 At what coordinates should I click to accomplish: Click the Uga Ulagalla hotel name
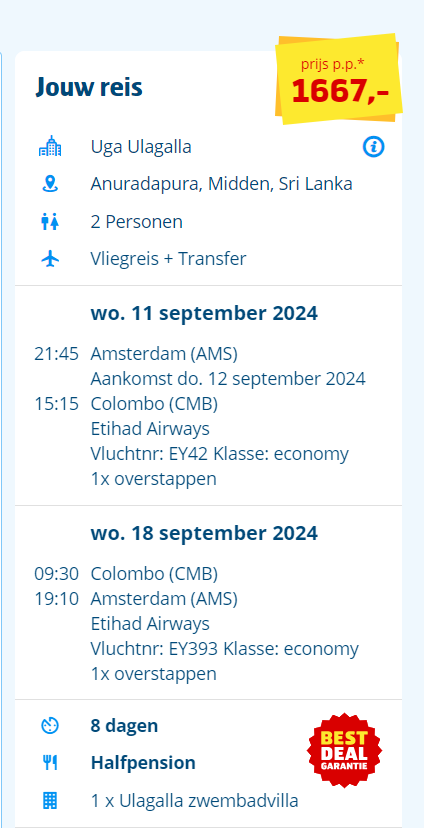[x=141, y=147]
